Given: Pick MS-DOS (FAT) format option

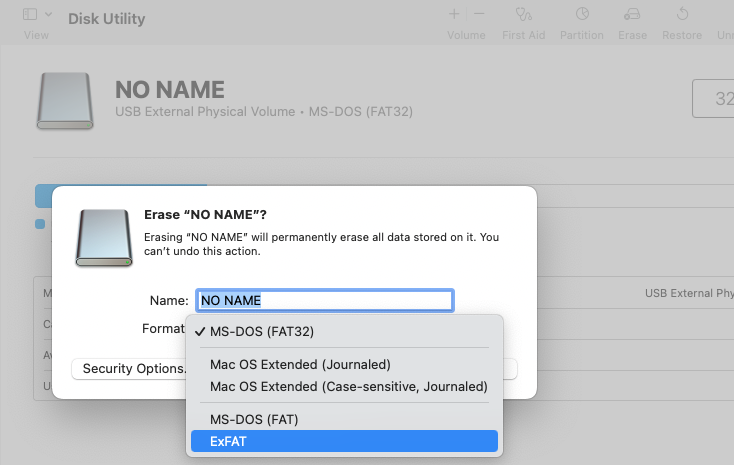Looking at the screenshot, I should 345,419.
